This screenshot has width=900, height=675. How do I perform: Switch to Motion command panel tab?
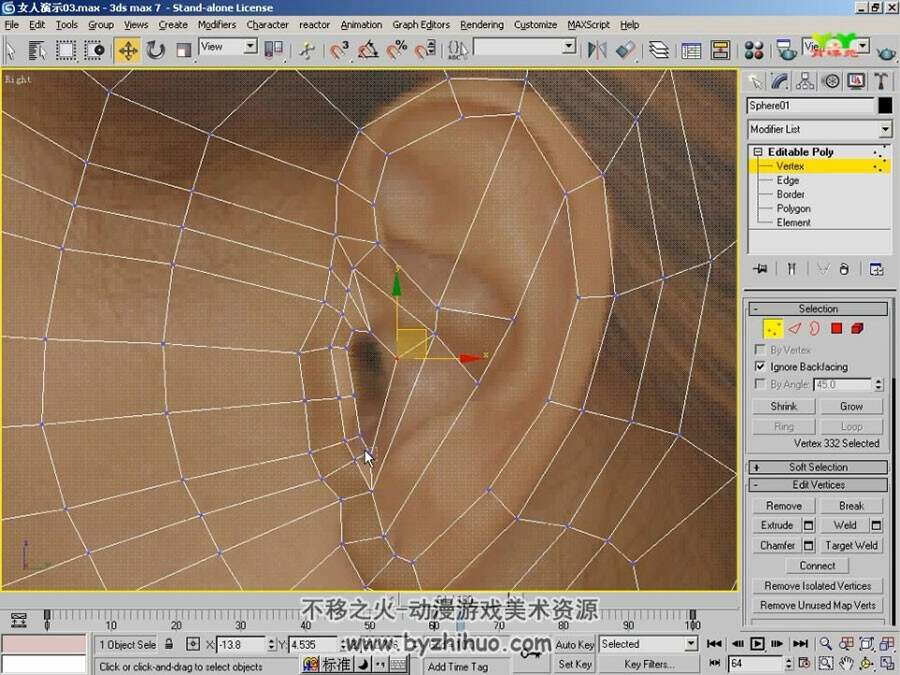point(831,82)
